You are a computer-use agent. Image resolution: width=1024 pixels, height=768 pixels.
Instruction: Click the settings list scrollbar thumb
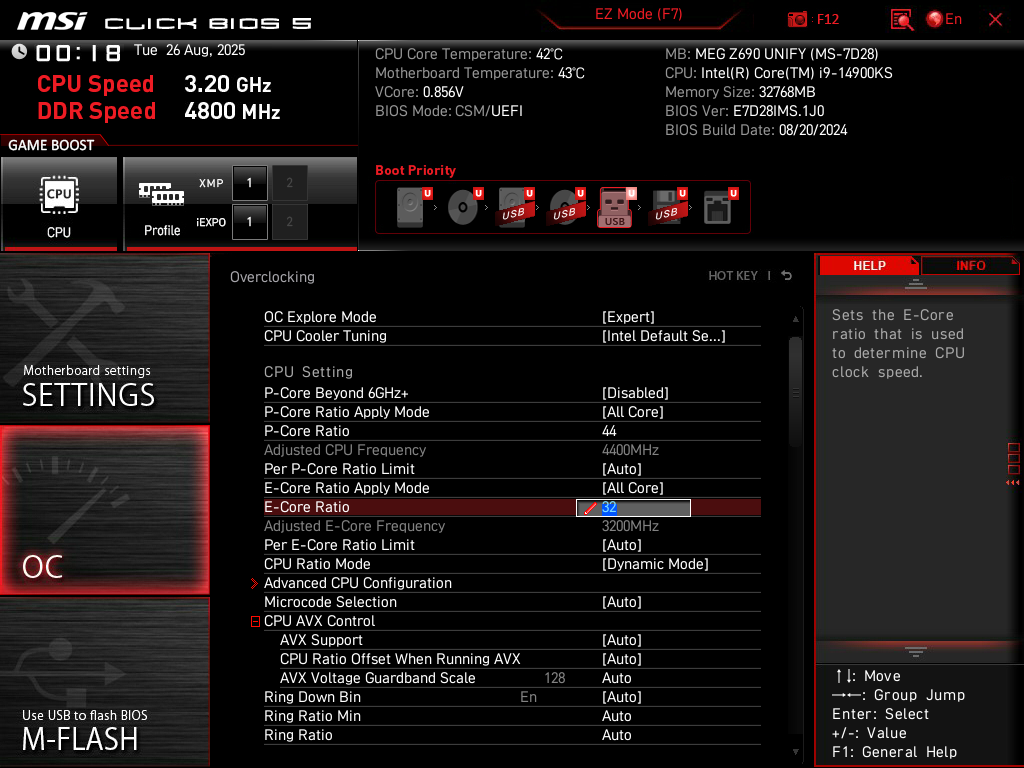point(795,392)
